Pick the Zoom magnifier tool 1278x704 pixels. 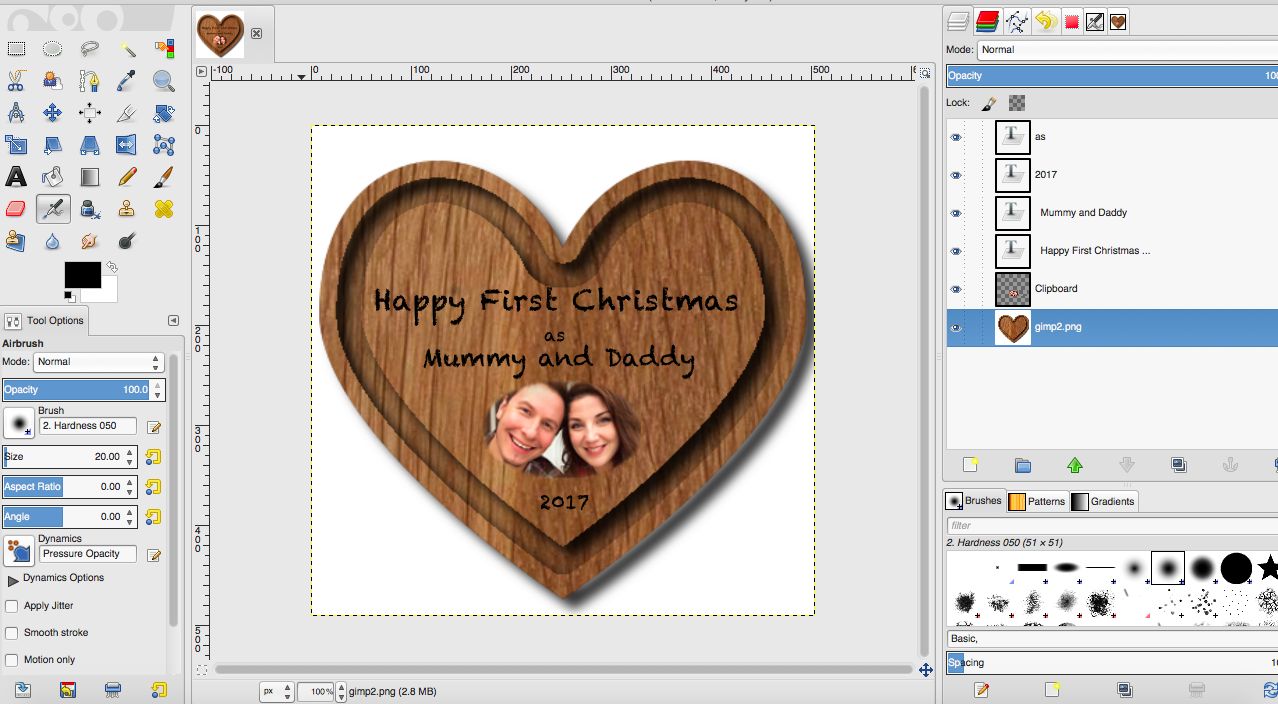(164, 81)
